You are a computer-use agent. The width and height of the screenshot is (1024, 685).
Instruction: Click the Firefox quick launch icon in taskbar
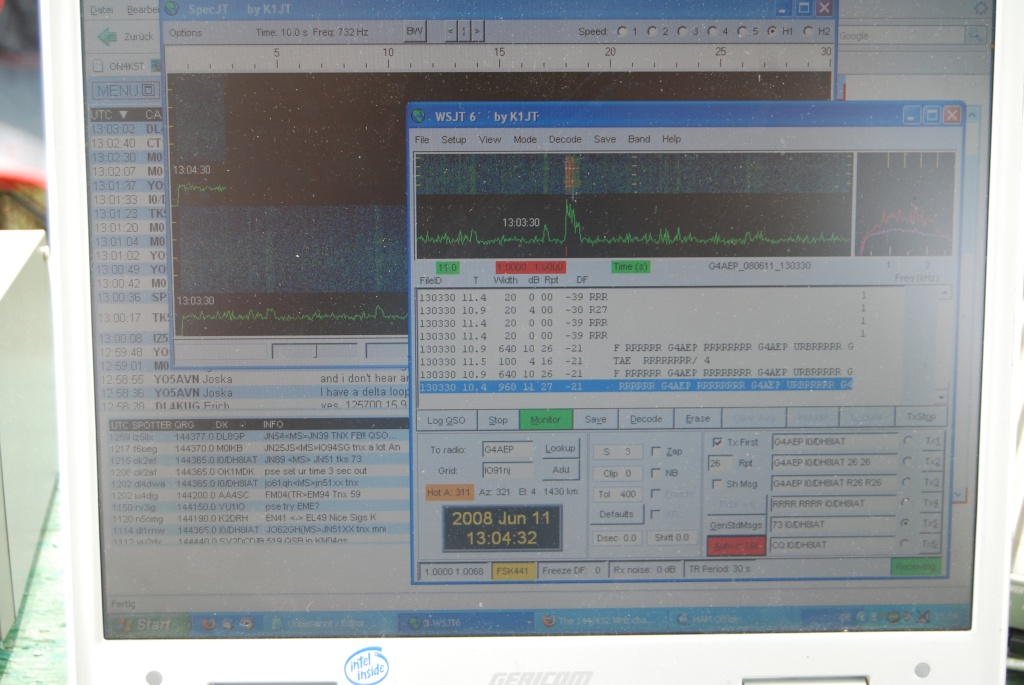(x=208, y=624)
